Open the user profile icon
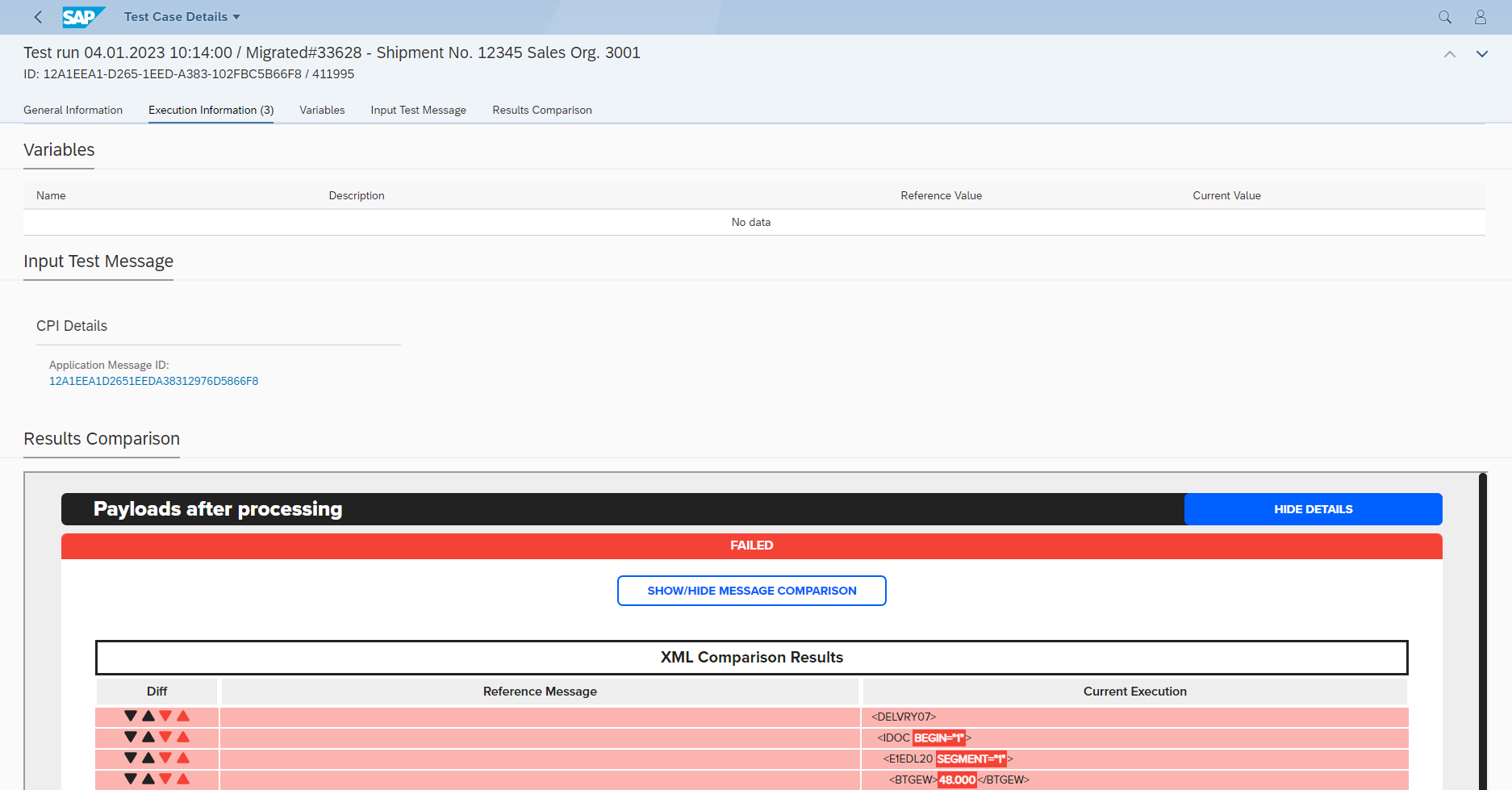 tap(1480, 17)
